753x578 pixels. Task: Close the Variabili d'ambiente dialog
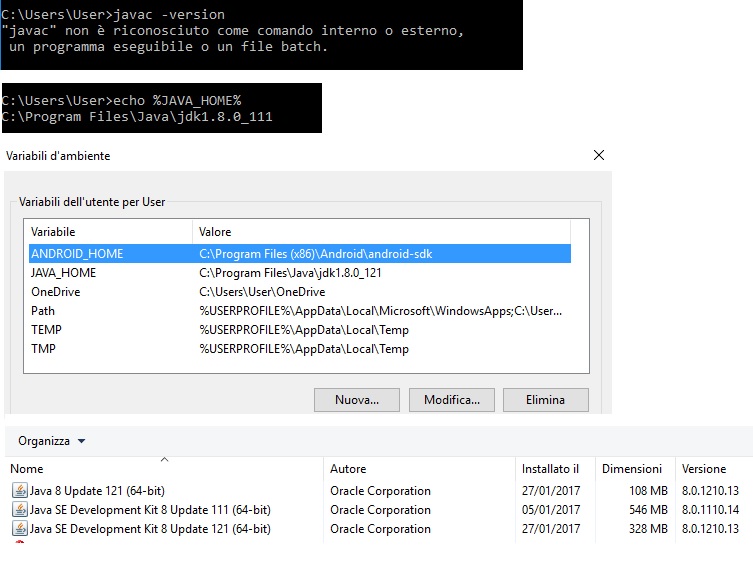[x=598, y=155]
